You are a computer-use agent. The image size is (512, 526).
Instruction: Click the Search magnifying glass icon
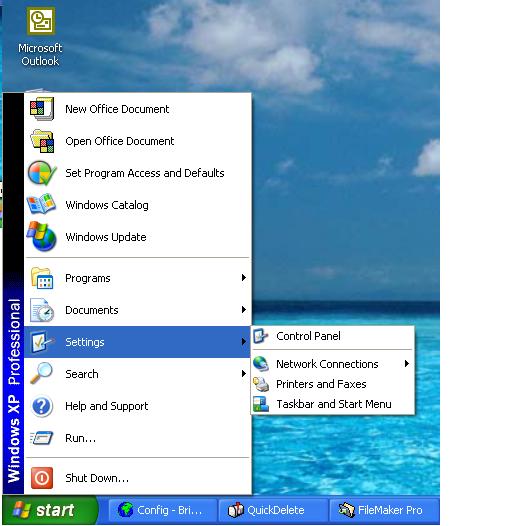point(41,373)
